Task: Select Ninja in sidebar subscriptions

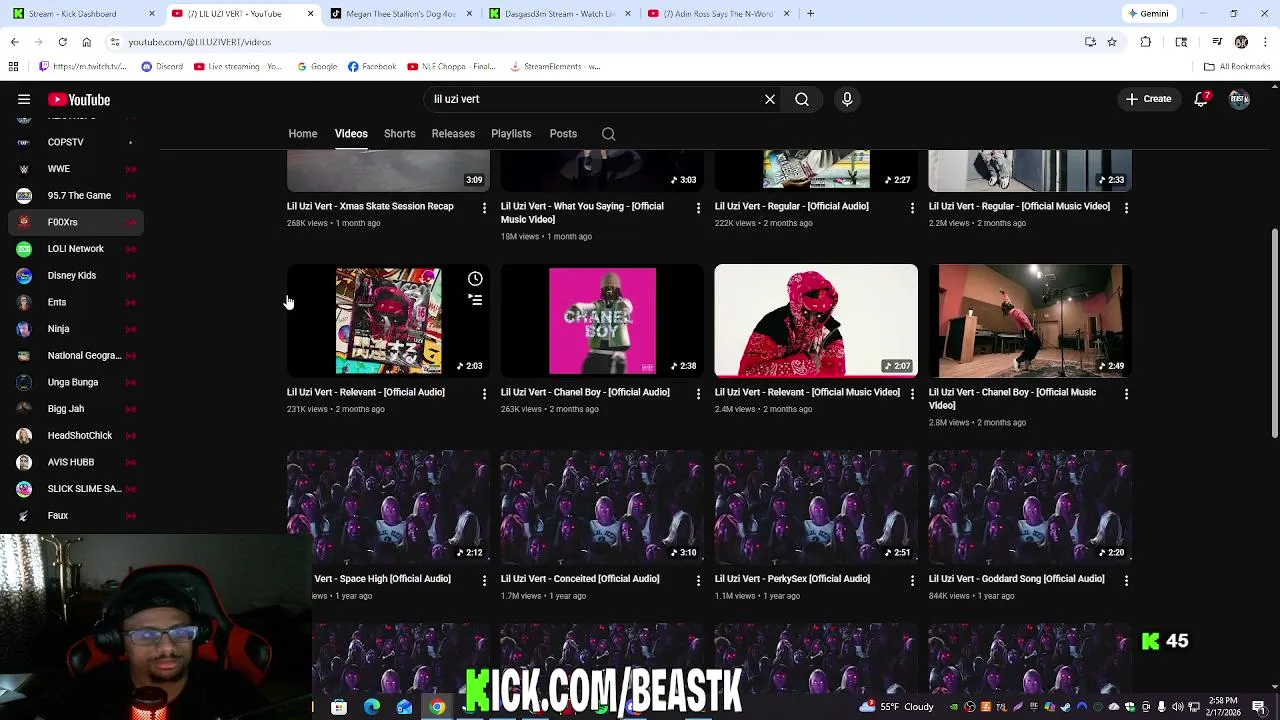Action: [76, 329]
